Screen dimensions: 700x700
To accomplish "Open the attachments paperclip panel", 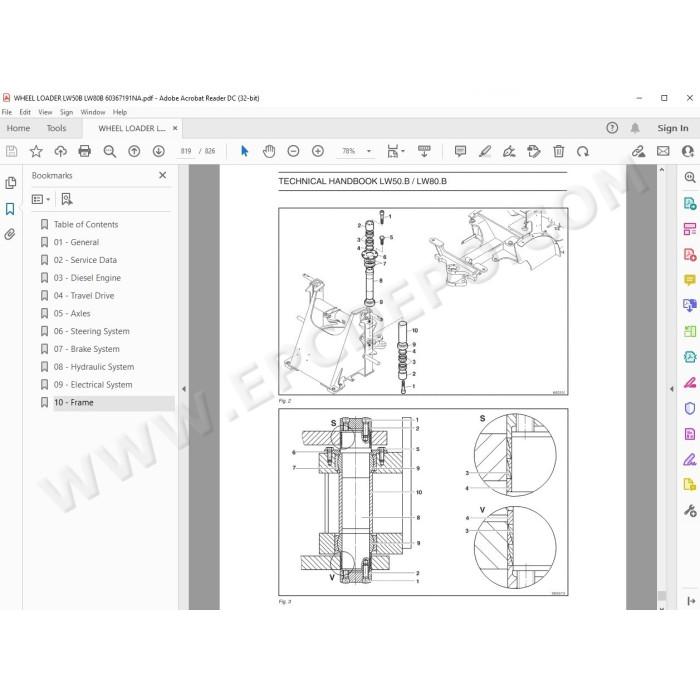I will (10, 234).
